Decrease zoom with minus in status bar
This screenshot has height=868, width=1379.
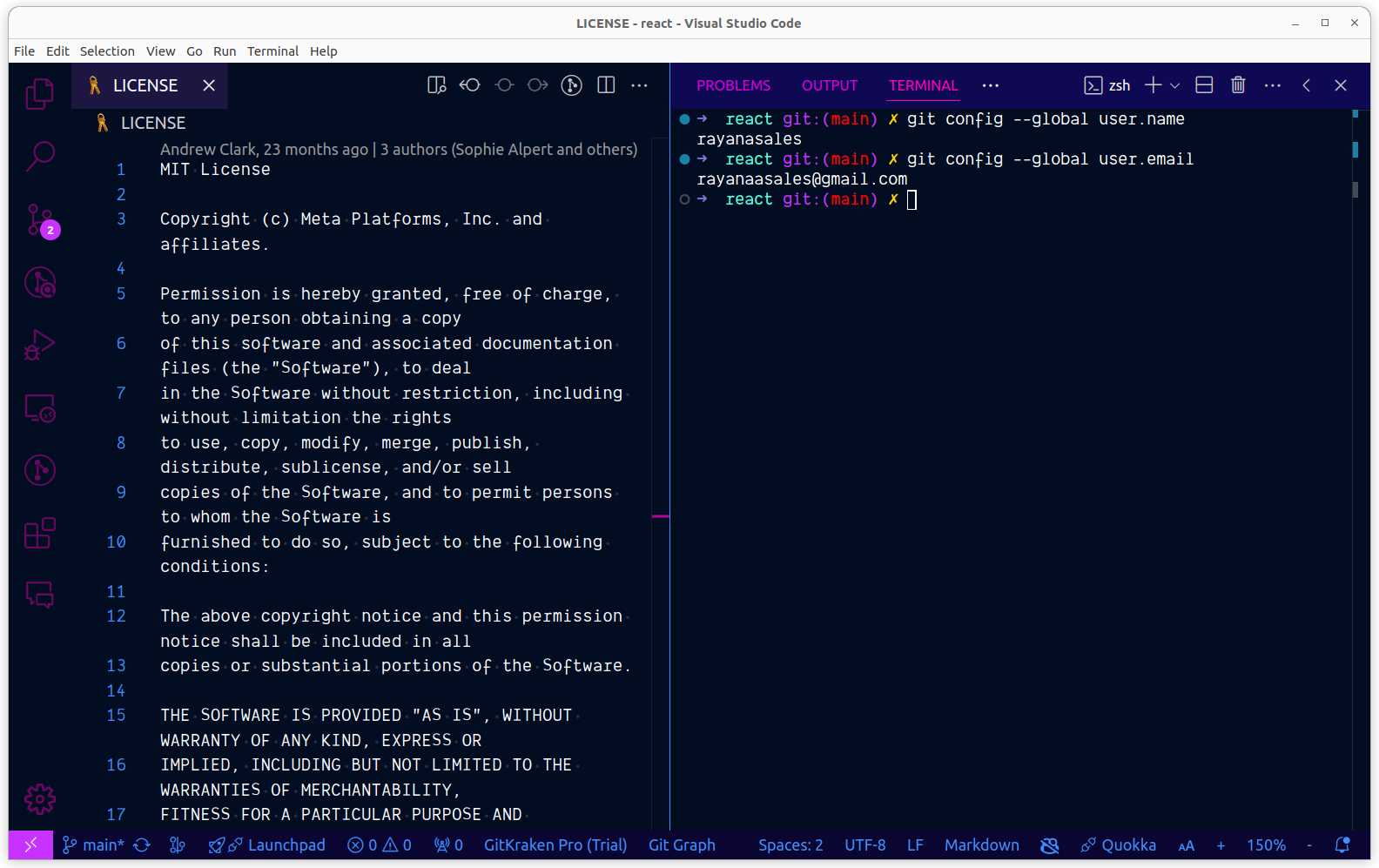[1309, 845]
